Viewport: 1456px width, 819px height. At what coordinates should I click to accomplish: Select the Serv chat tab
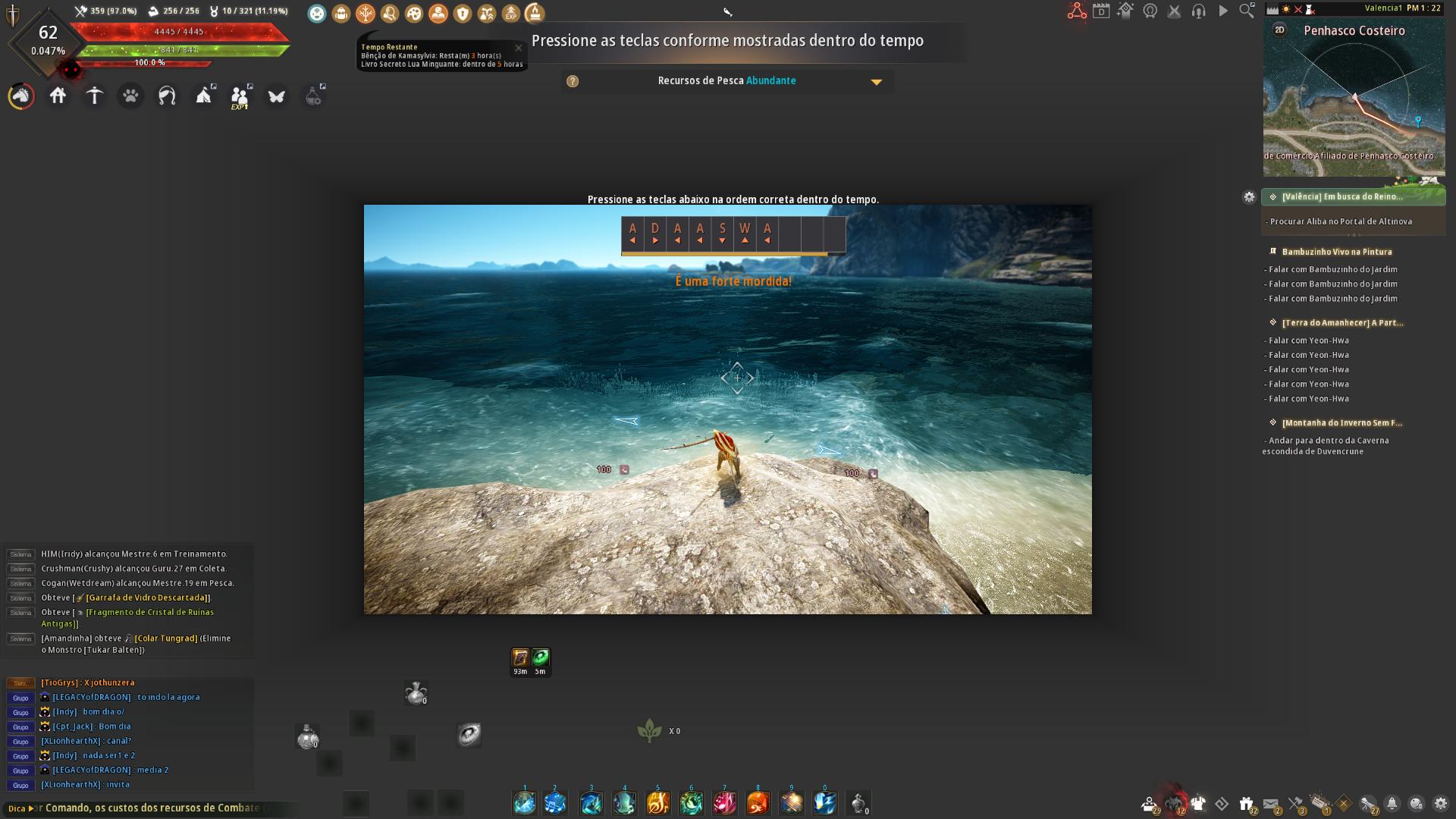point(20,682)
